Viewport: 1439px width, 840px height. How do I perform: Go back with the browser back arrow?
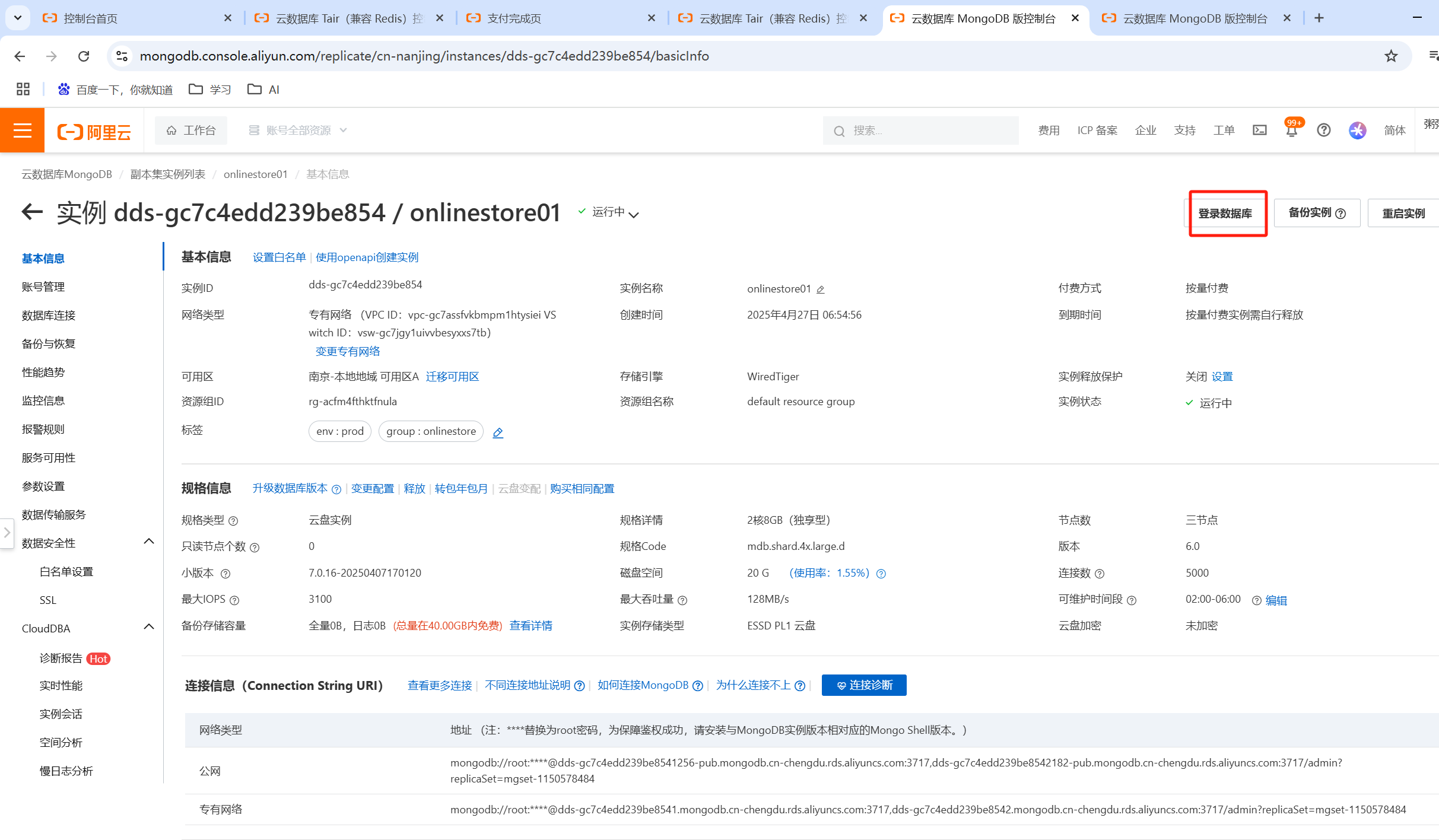(20, 56)
